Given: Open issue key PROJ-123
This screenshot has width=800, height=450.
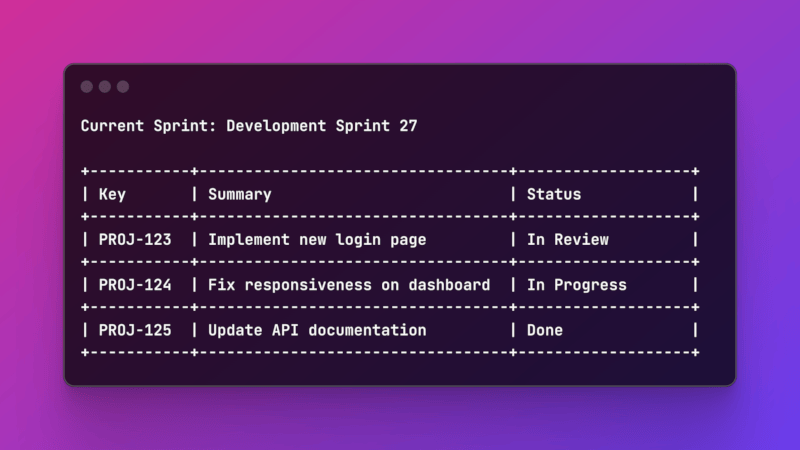Looking at the screenshot, I should [x=135, y=239].
